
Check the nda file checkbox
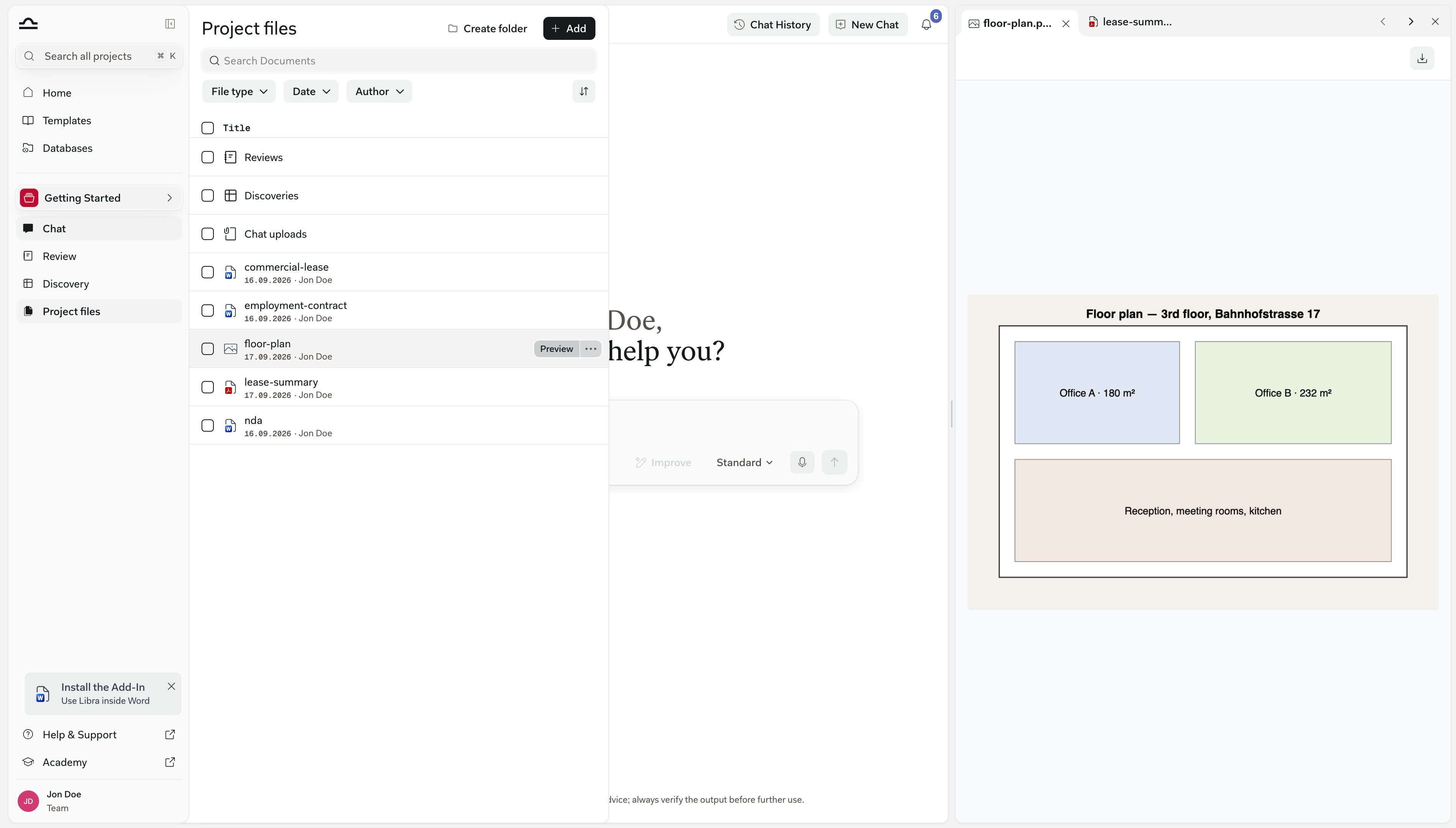(207, 426)
